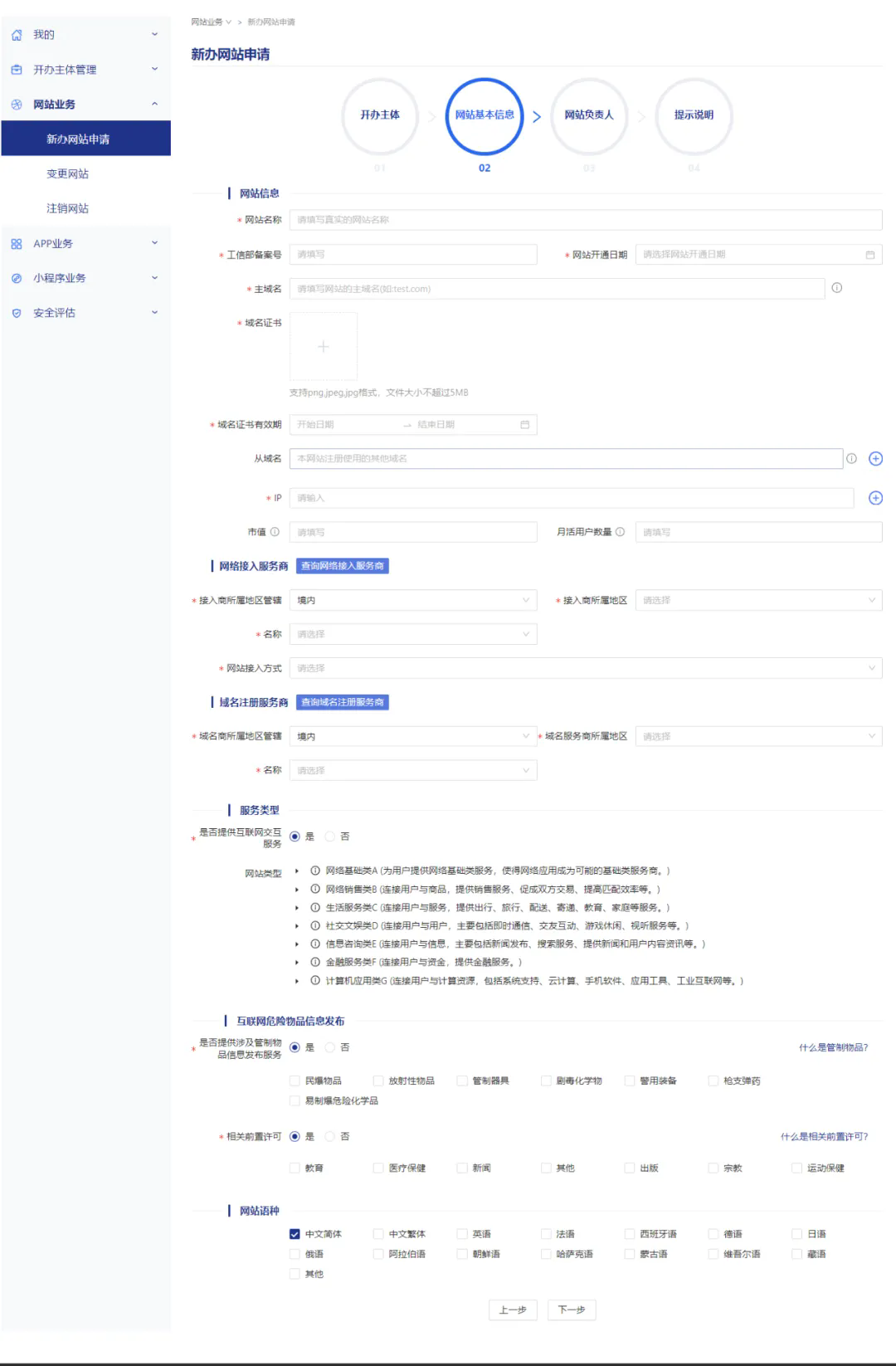896x1366 pixels.
Task: Click info icon next to 市值 label
Action: [275, 532]
